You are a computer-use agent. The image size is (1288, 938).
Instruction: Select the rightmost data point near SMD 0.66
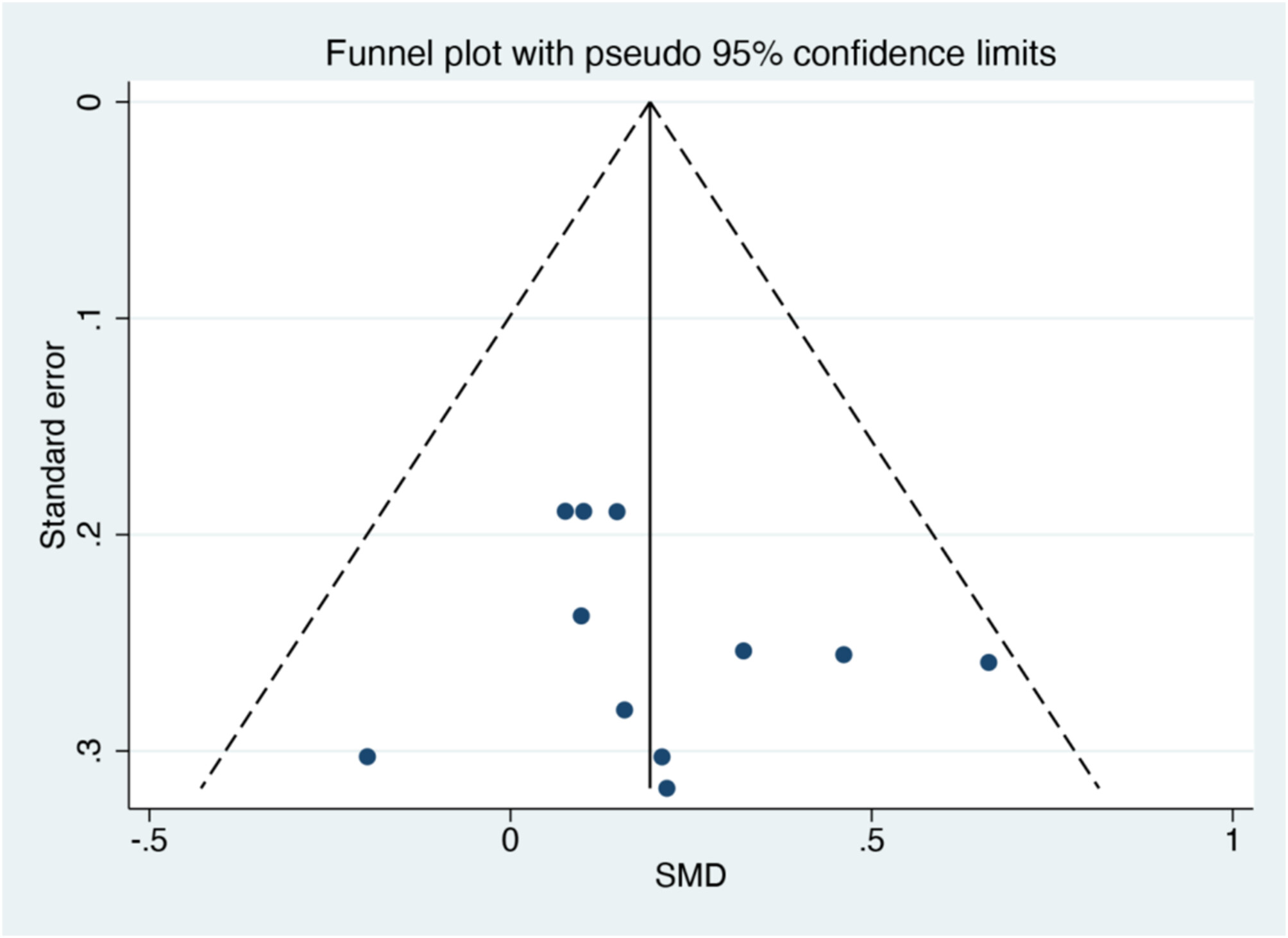click(988, 662)
